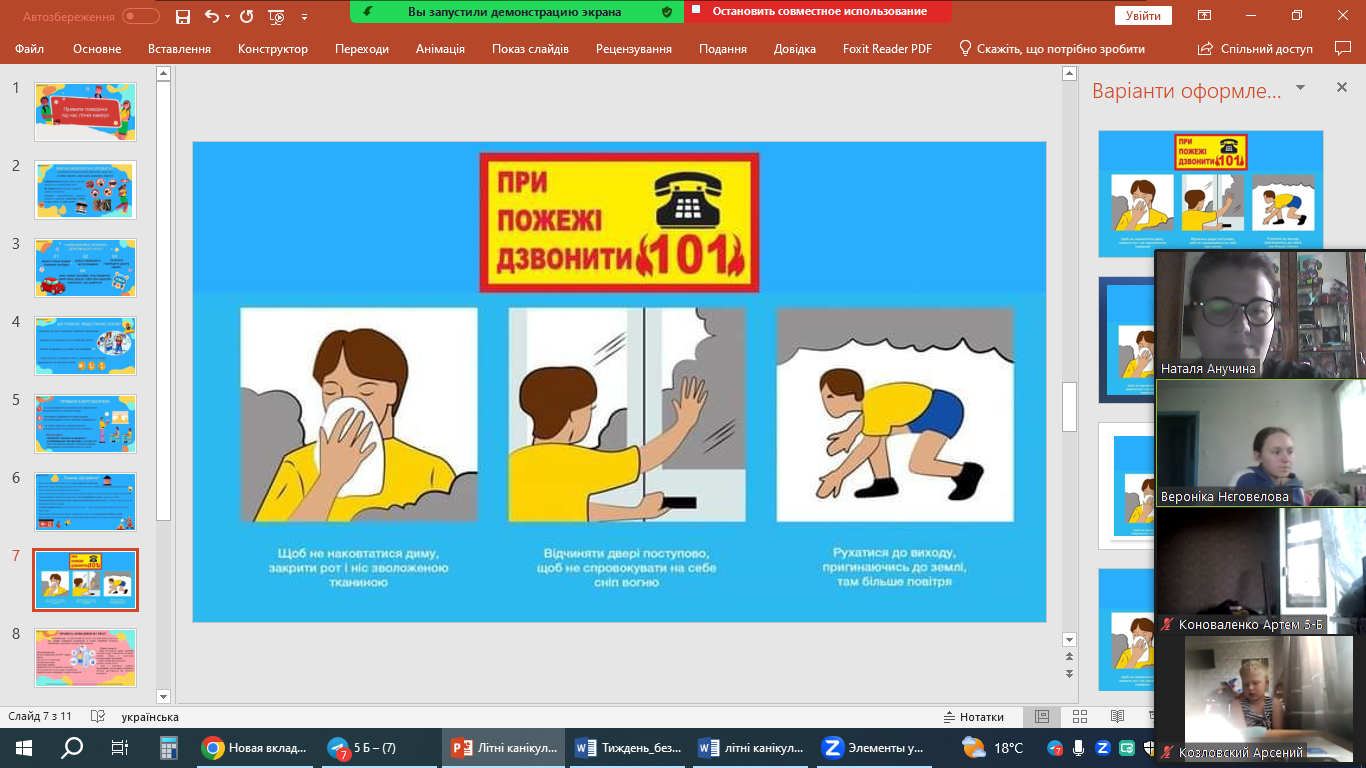
Task: Select the Анімація tab
Action: point(440,48)
